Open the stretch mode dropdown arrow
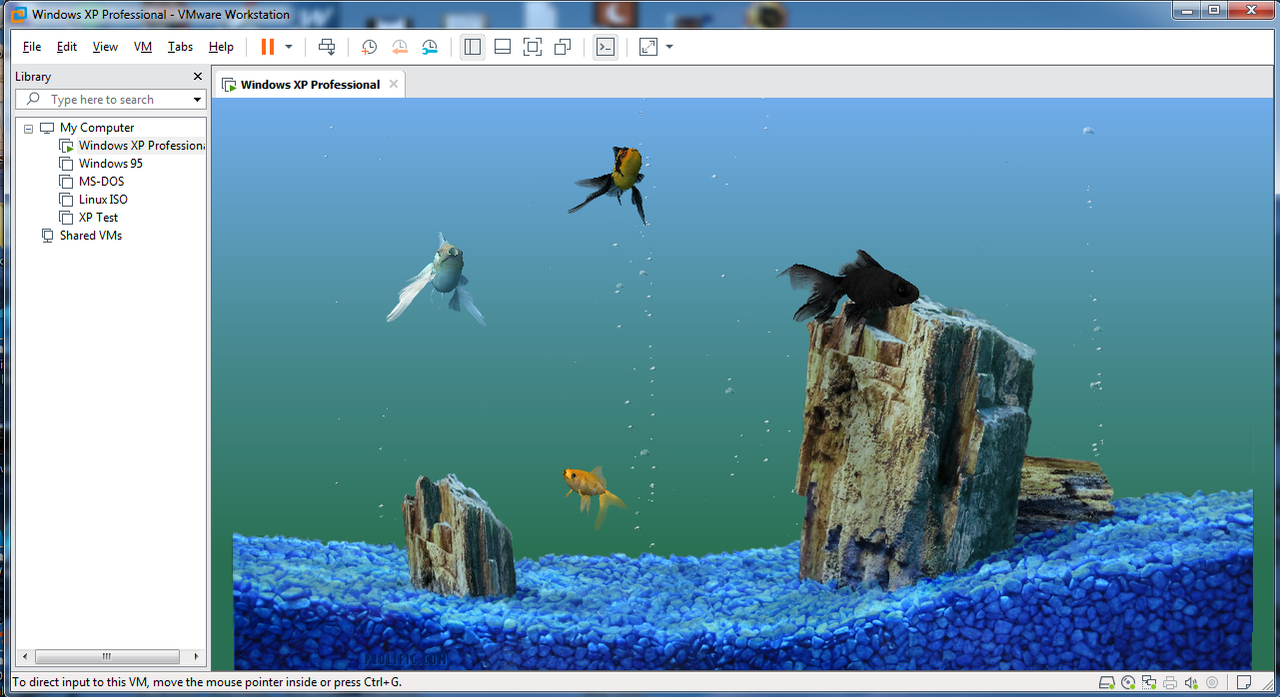This screenshot has height=697, width=1280. click(669, 47)
